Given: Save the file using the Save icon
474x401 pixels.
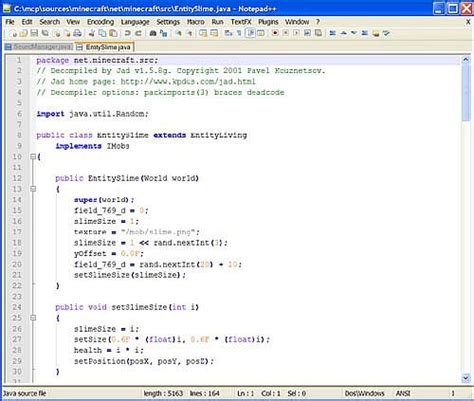Looking at the screenshot, I should pyautogui.click(x=34, y=33).
